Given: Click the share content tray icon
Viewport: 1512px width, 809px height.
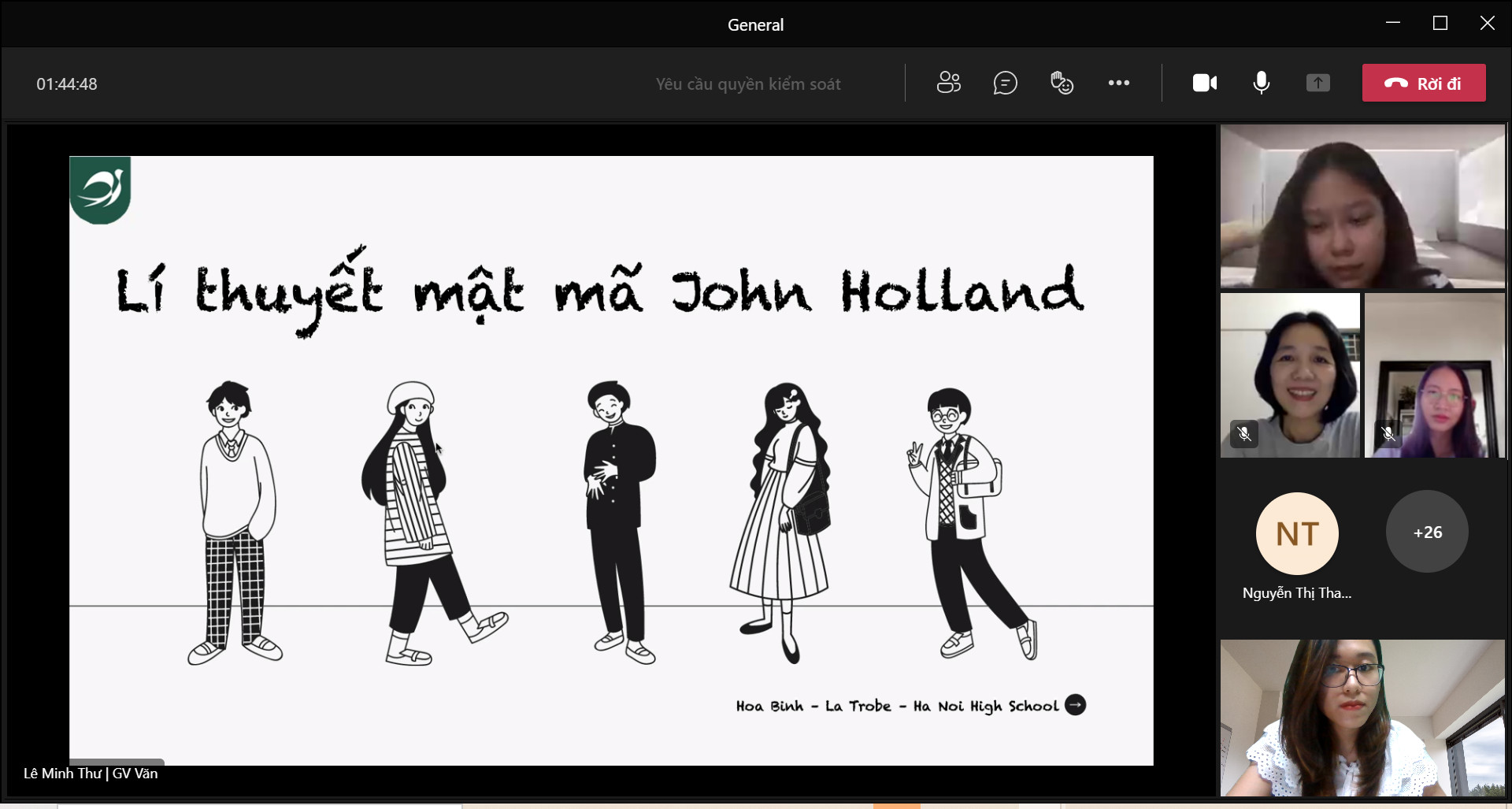Looking at the screenshot, I should point(1317,83).
